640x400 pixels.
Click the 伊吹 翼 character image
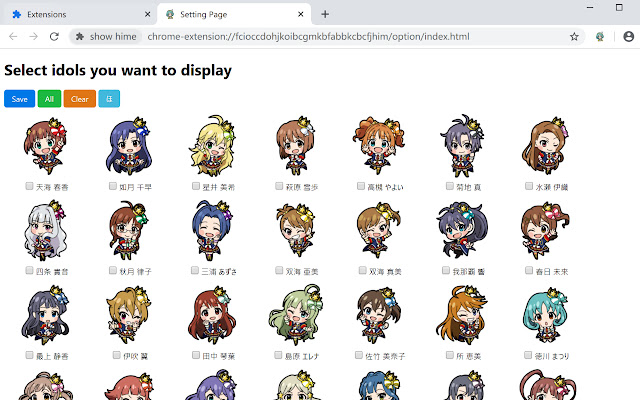coord(129,315)
